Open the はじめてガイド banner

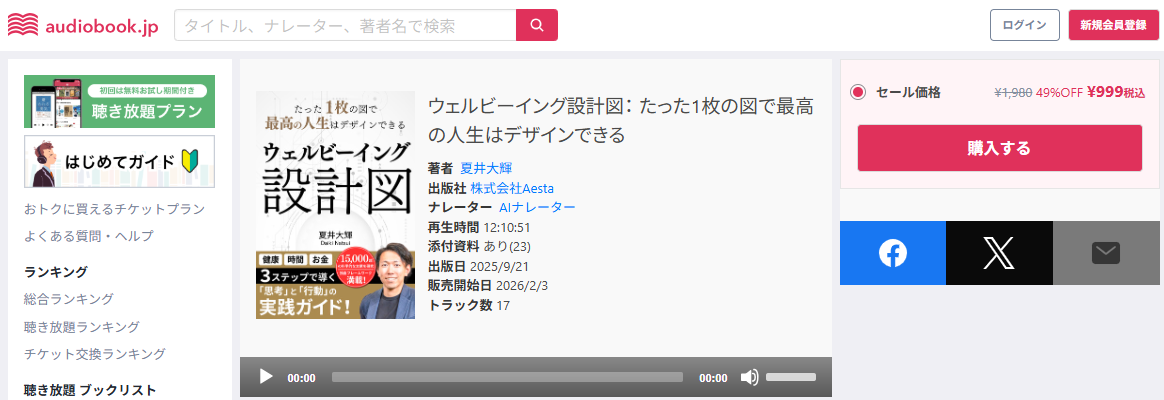120,161
